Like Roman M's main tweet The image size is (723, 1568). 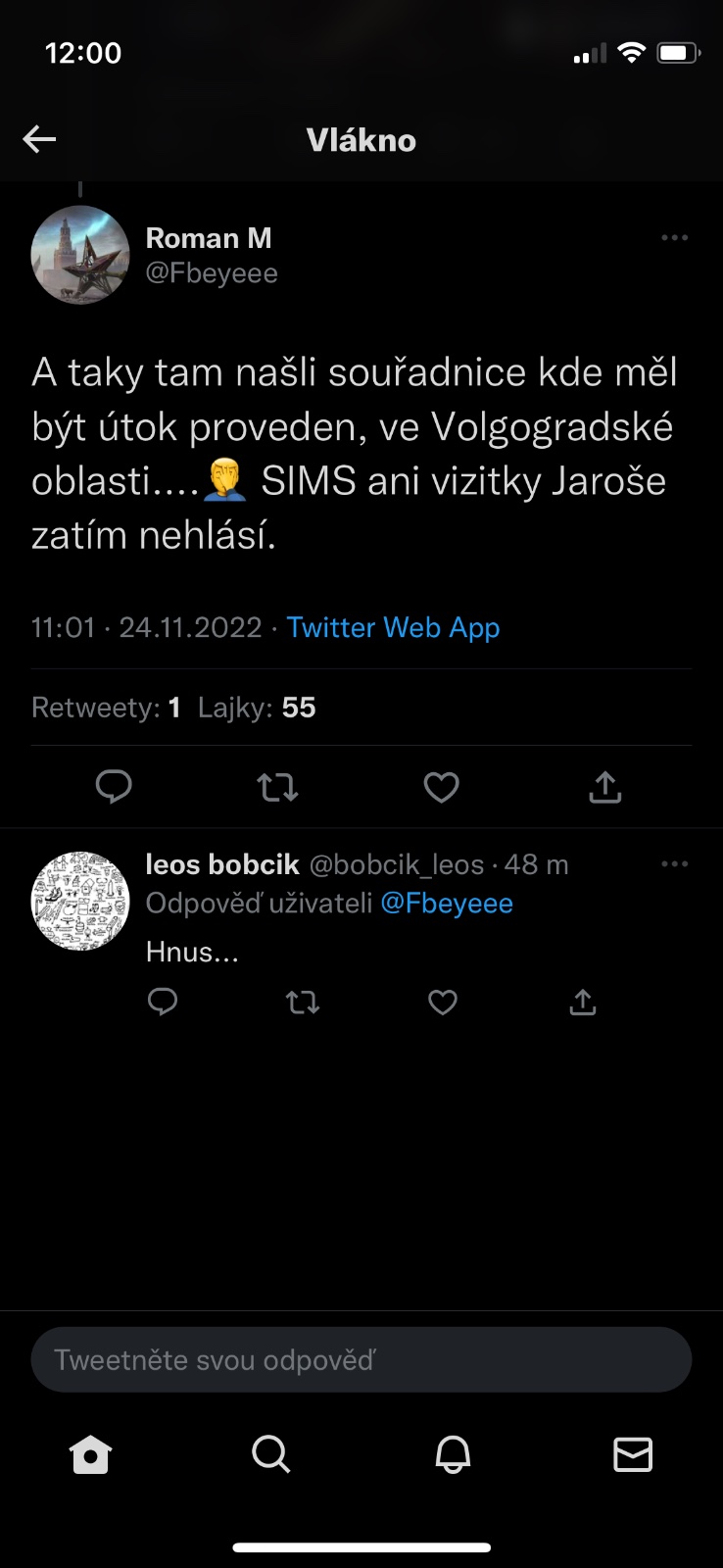pos(441,786)
